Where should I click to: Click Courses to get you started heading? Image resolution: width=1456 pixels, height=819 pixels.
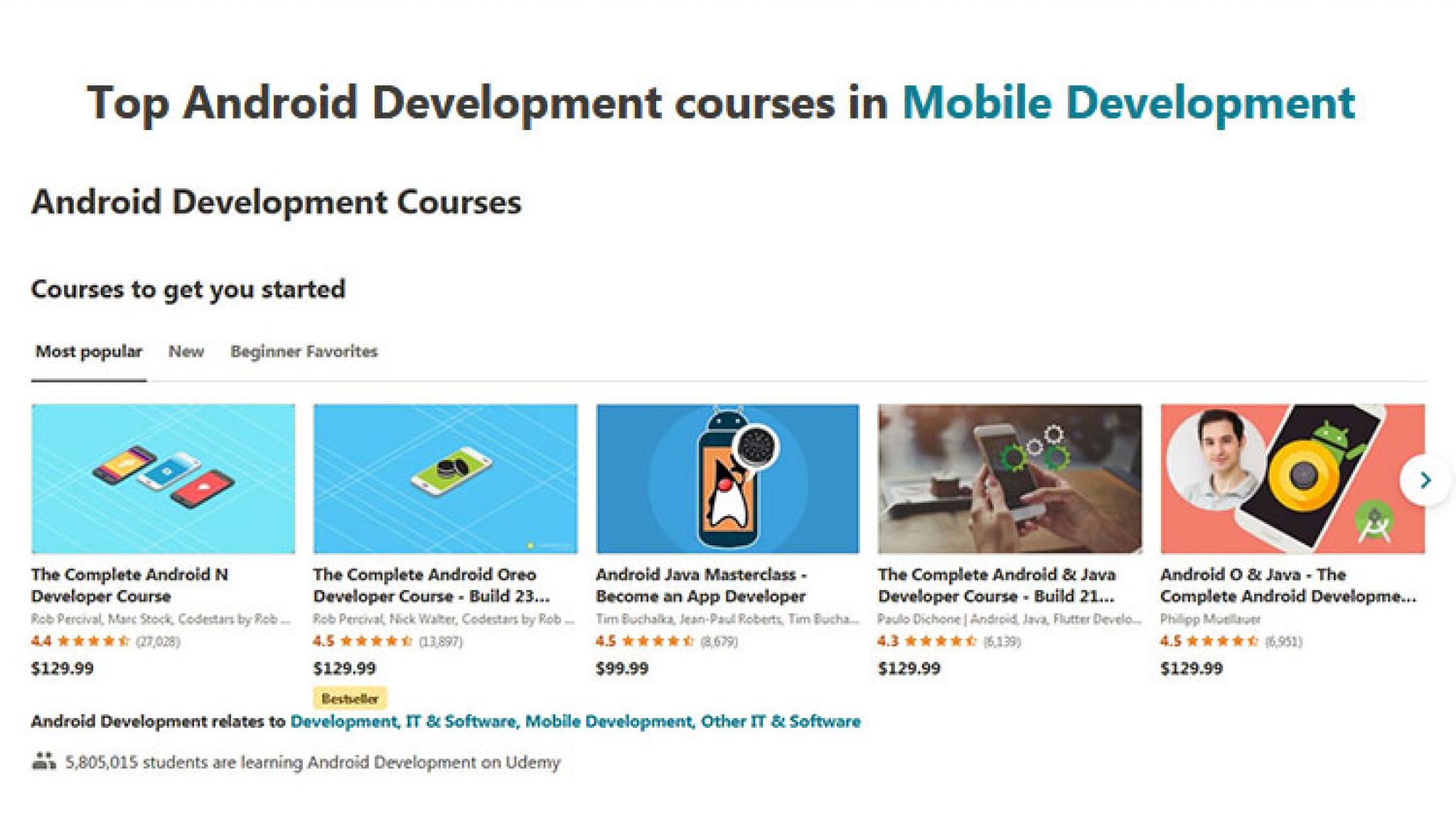[x=188, y=289]
